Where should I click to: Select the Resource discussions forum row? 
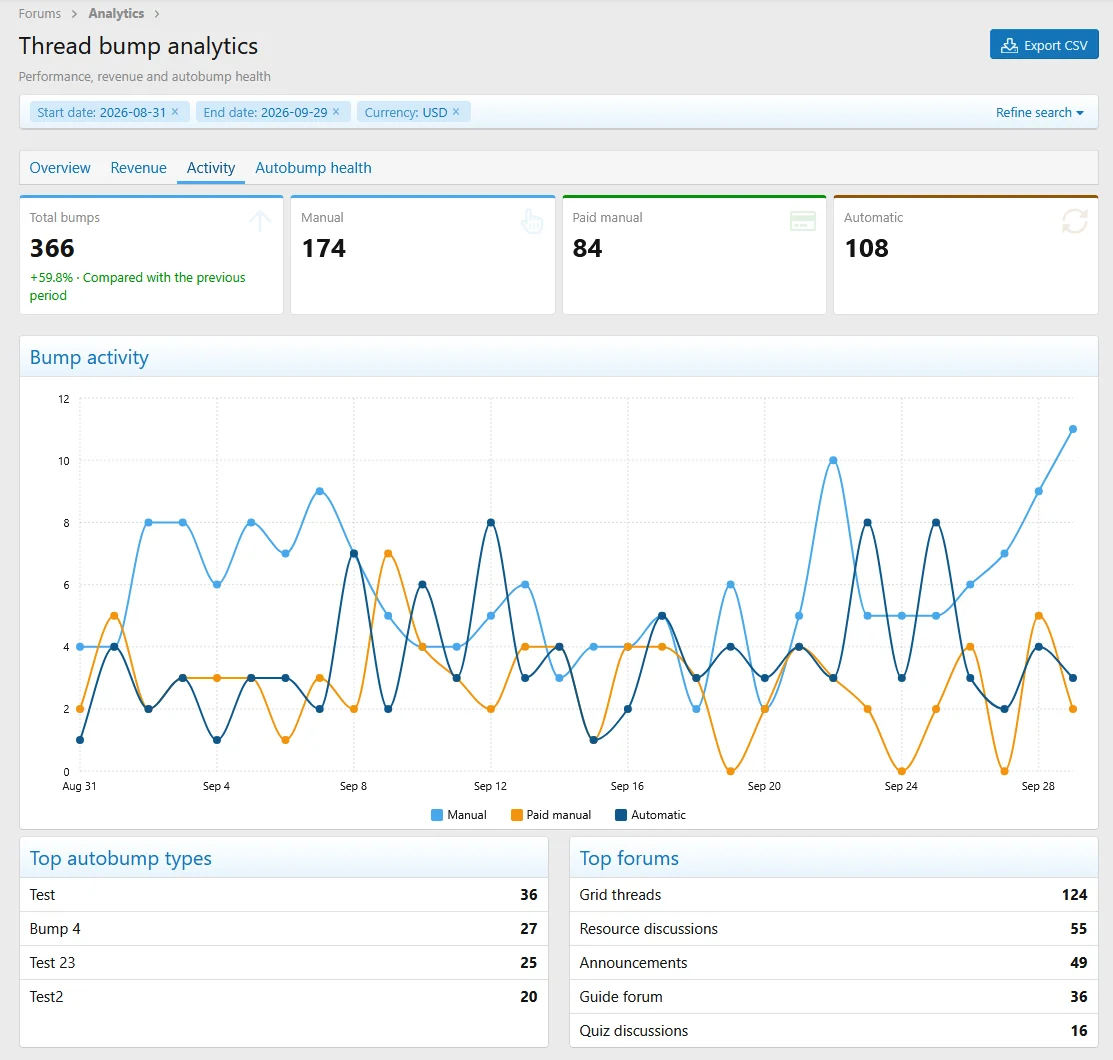click(834, 929)
